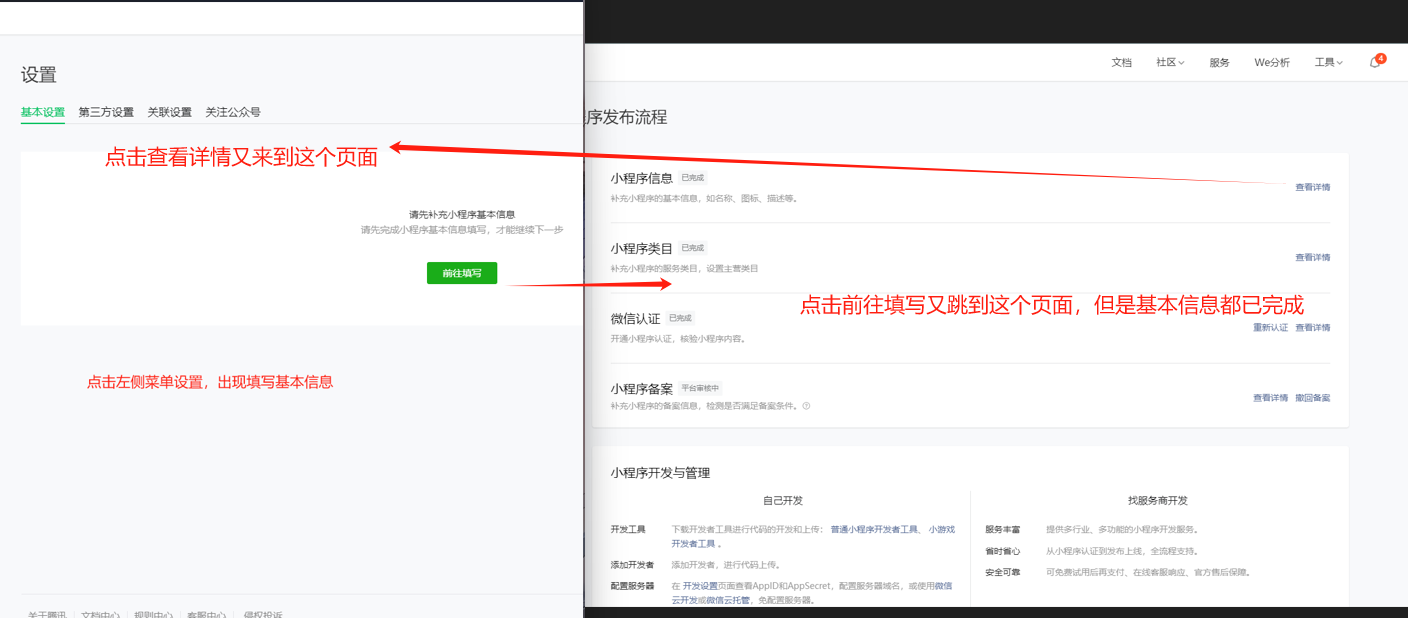The image size is (1408, 618).
Task: Switch to the 关联设置 tab
Action: tap(170, 112)
